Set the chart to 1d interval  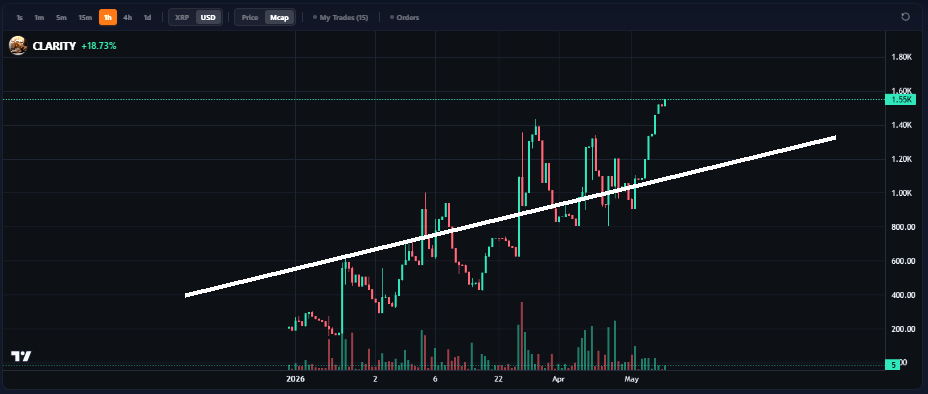147,17
